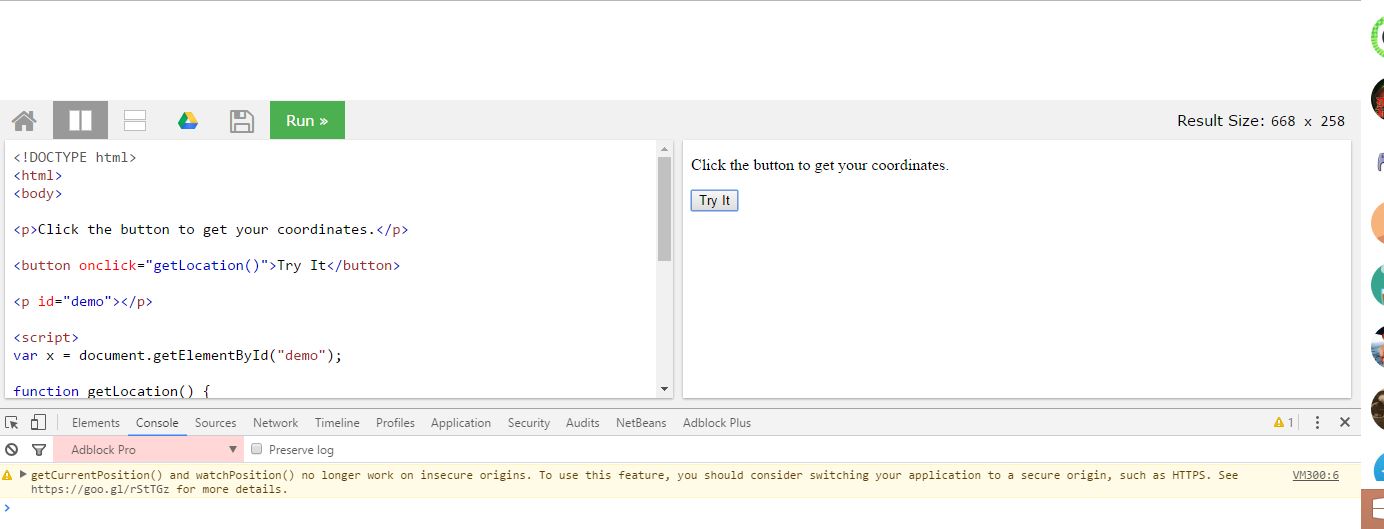Click 'Click the button to get your coordinates.' result text
Image resolution: width=1384 pixels, height=529 pixels.
pos(820,165)
